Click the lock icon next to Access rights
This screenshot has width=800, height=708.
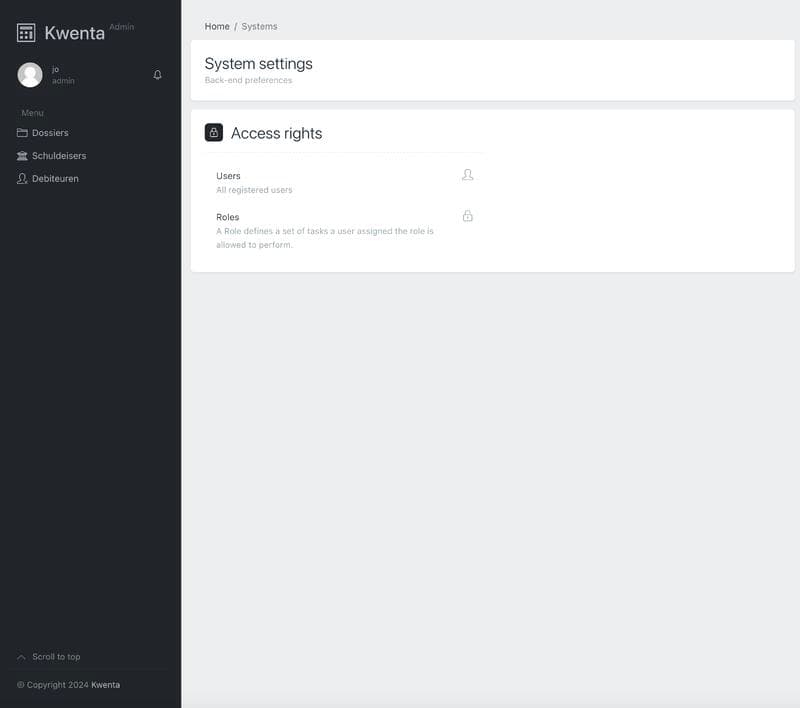click(x=214, y=133)
